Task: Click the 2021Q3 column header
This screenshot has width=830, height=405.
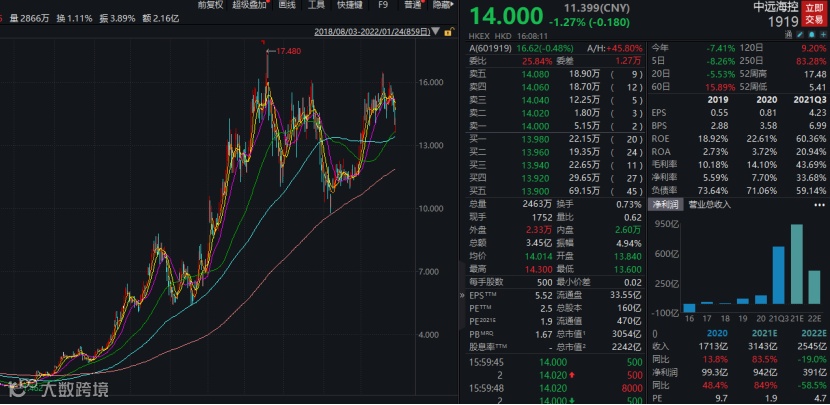Action: (809, 100)
